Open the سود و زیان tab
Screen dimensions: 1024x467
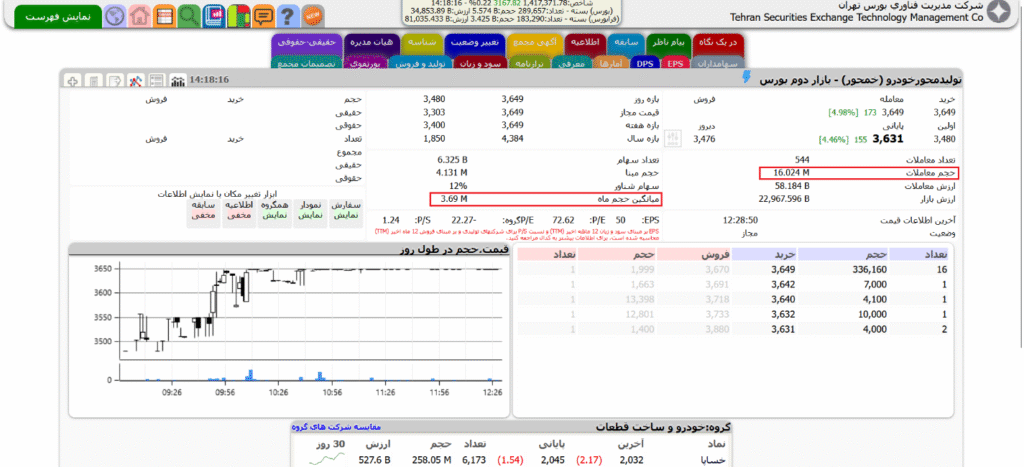(478, 63)
